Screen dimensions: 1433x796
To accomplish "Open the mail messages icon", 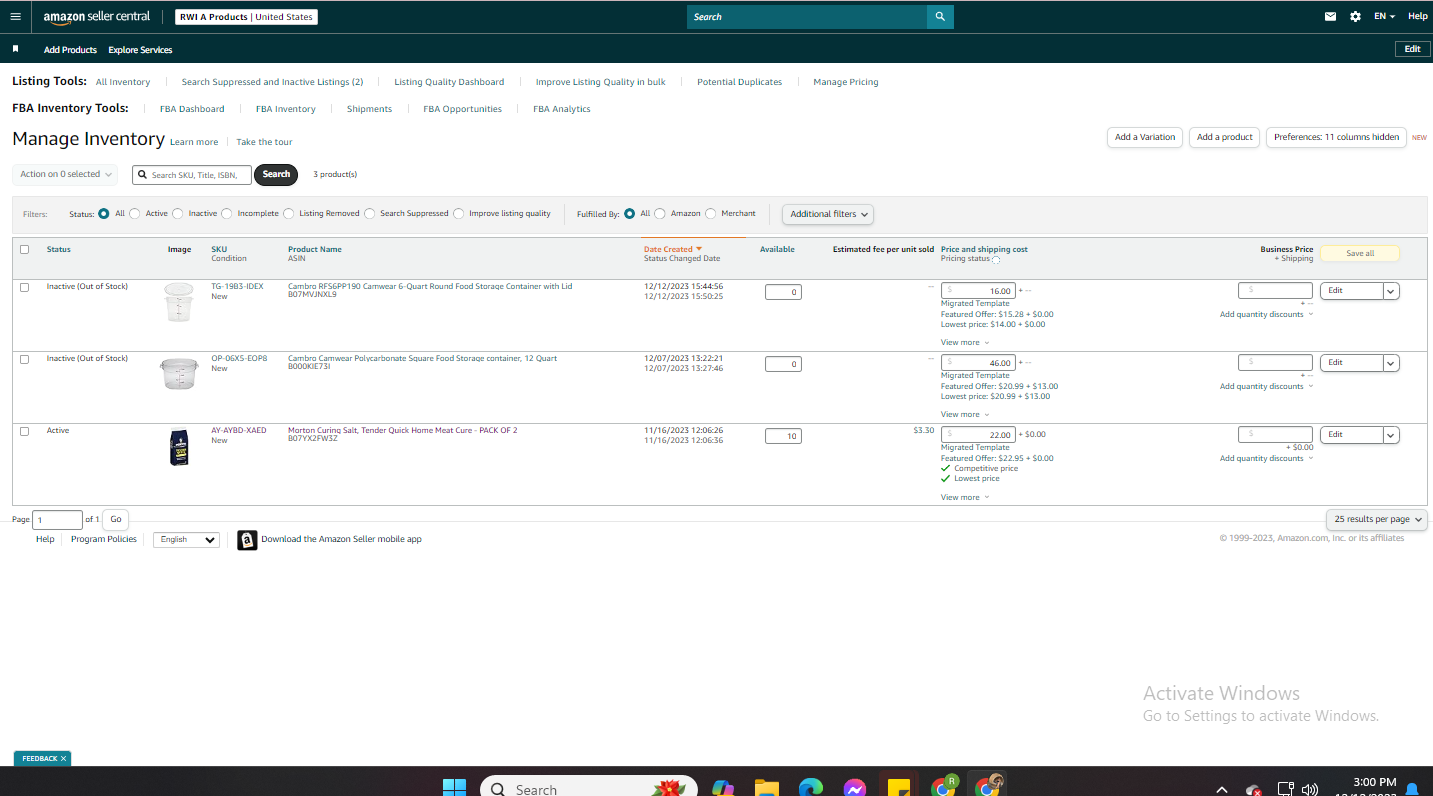I will point(1330,17).
